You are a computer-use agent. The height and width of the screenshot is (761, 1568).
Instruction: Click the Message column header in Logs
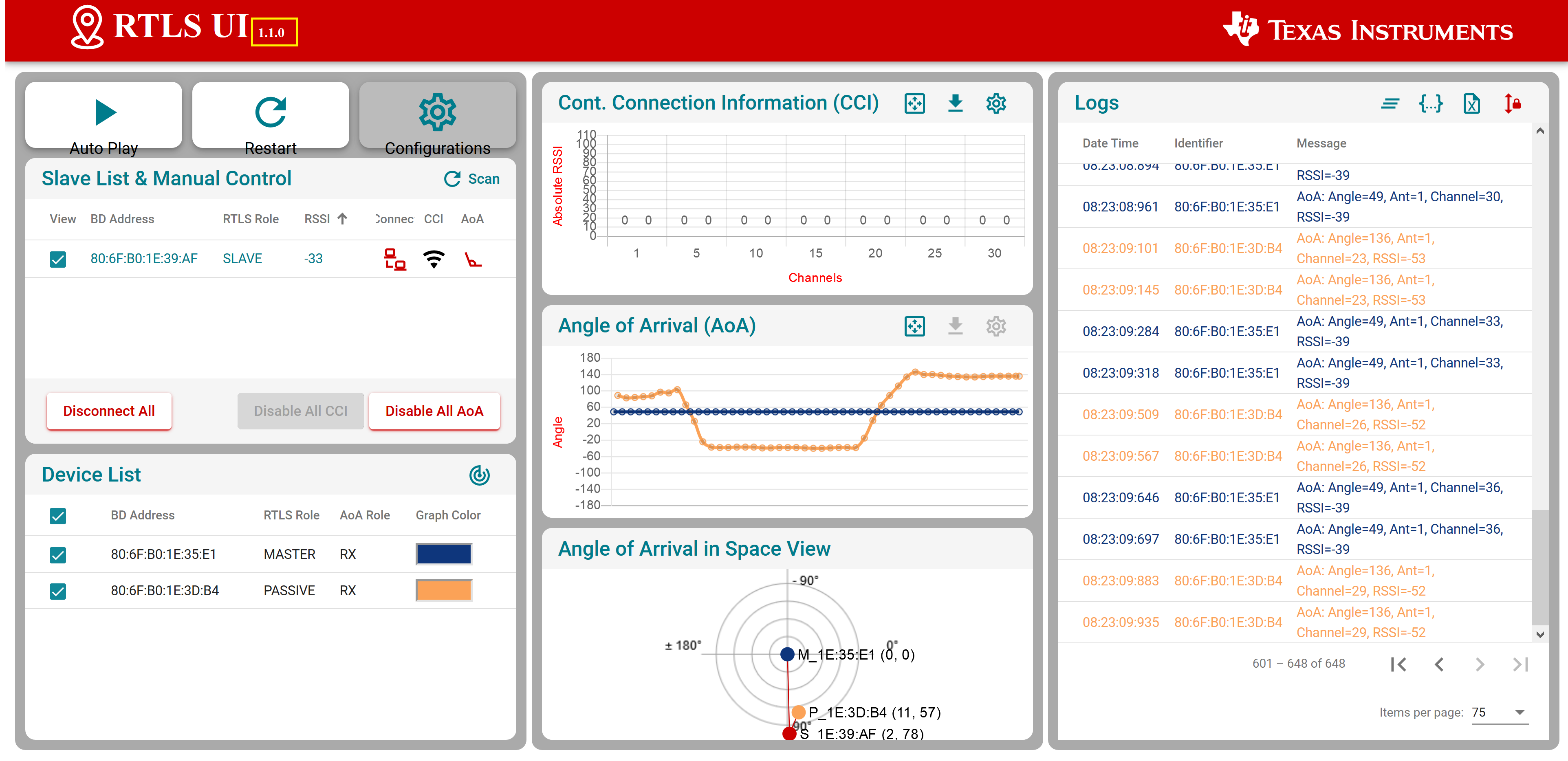(1321, 143)
